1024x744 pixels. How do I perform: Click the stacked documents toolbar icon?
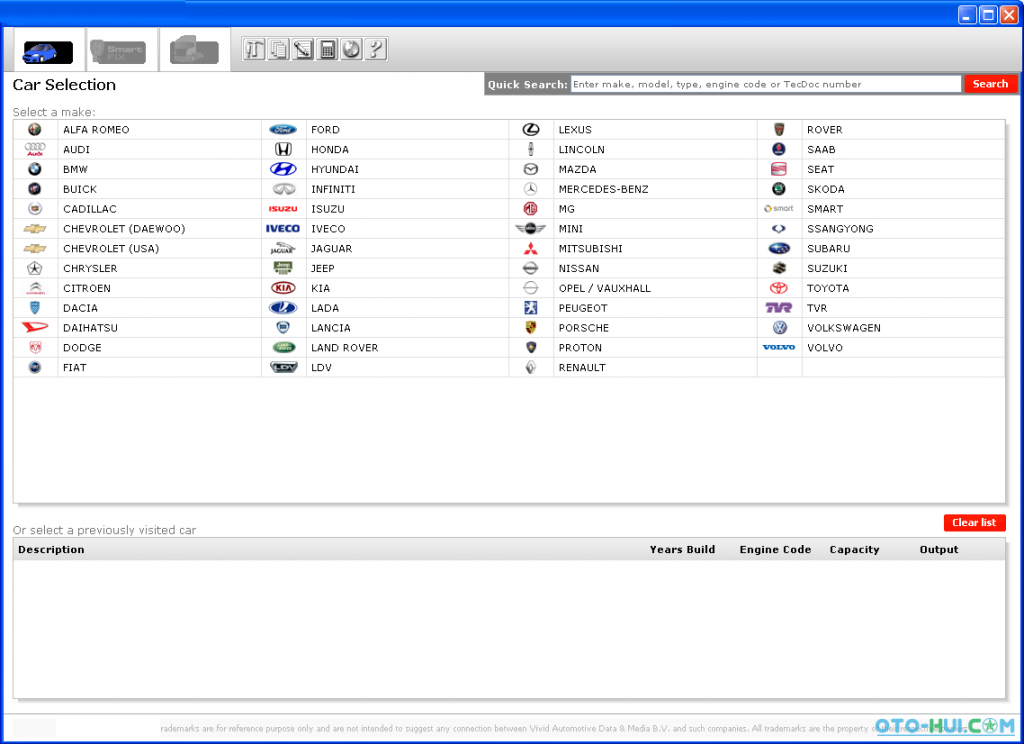pos(279,49)
